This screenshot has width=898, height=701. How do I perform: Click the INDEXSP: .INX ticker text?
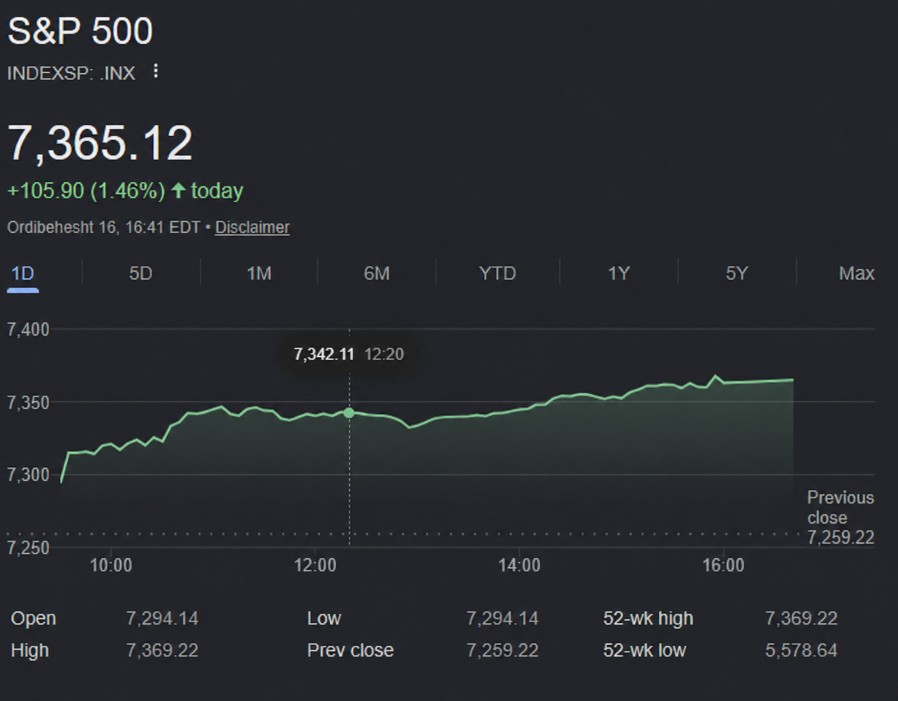point(71,73)
